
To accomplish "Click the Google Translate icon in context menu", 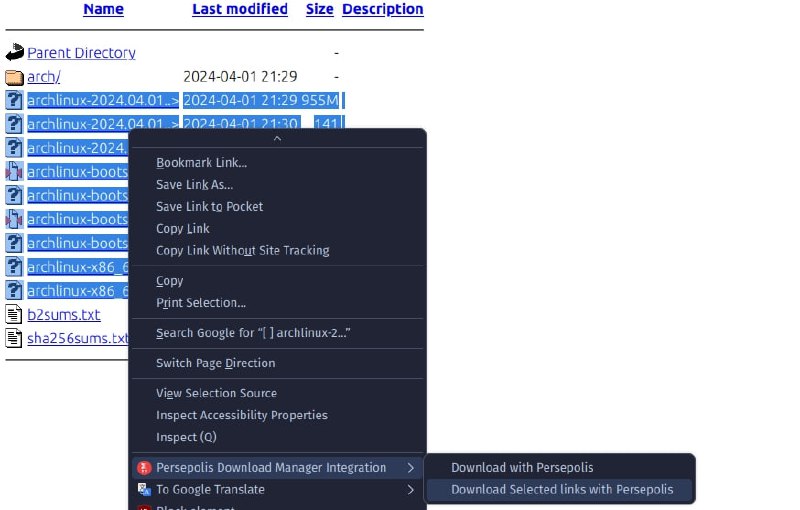I will click(144, 490).
